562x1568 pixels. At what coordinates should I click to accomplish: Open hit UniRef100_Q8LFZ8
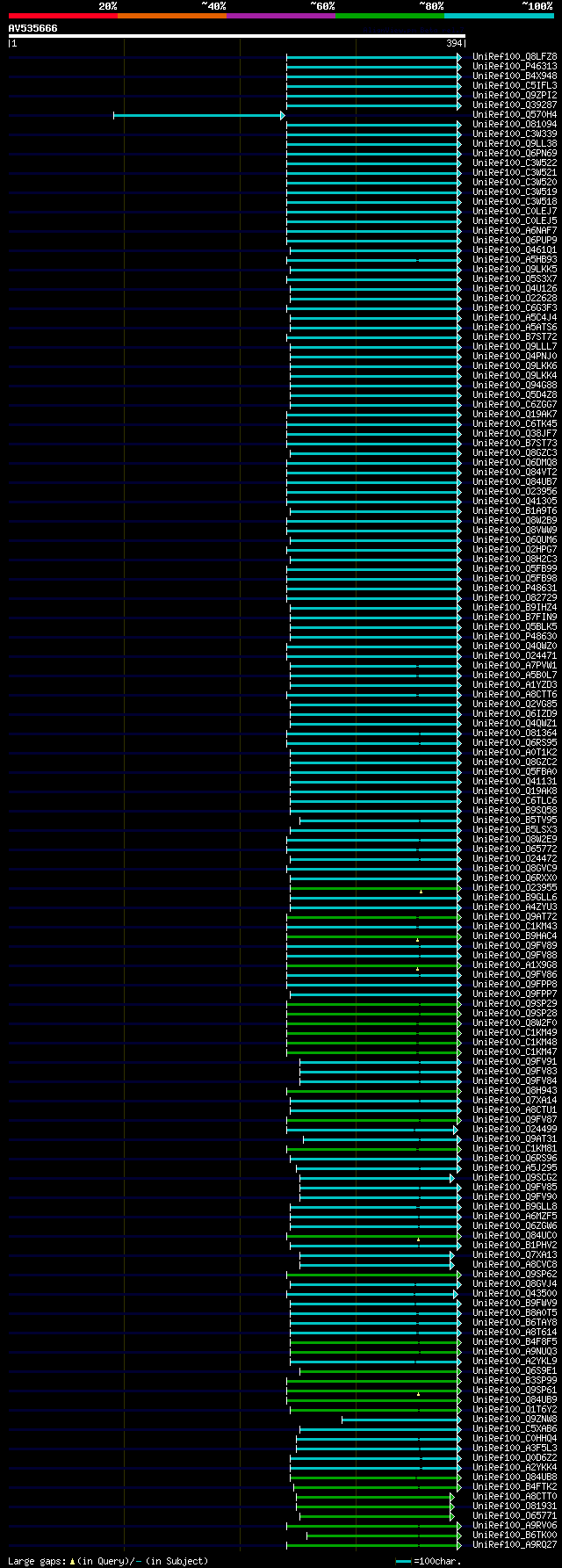click(x=515, y=56)
